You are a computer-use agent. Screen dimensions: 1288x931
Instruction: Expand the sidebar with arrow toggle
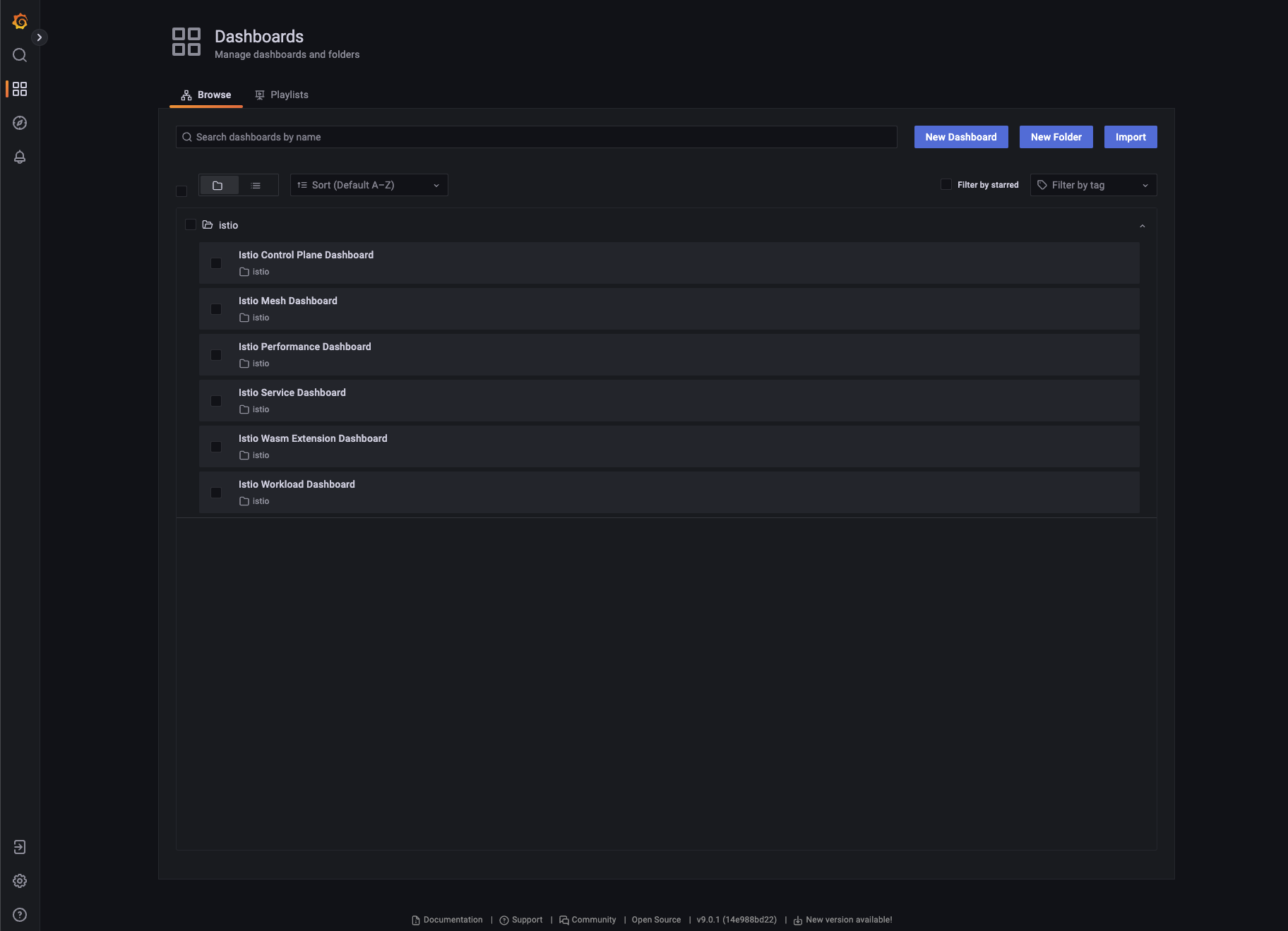[x=40, y=37]
